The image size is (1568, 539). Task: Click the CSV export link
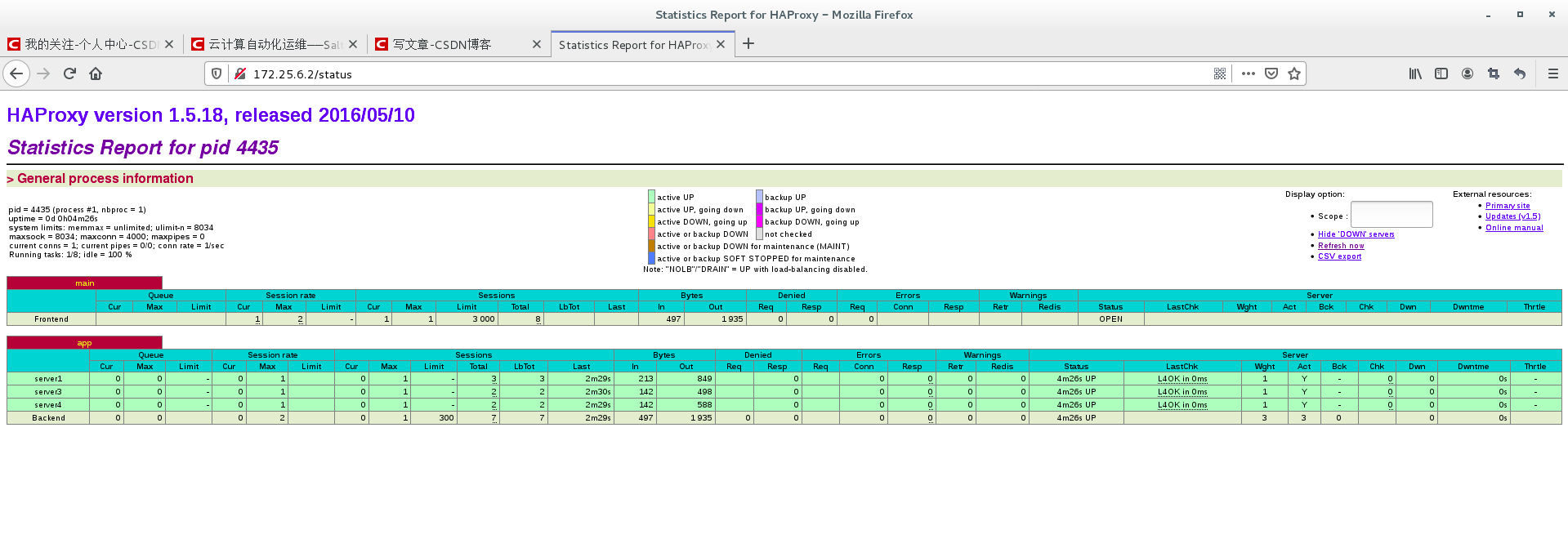coord(1339,256)
